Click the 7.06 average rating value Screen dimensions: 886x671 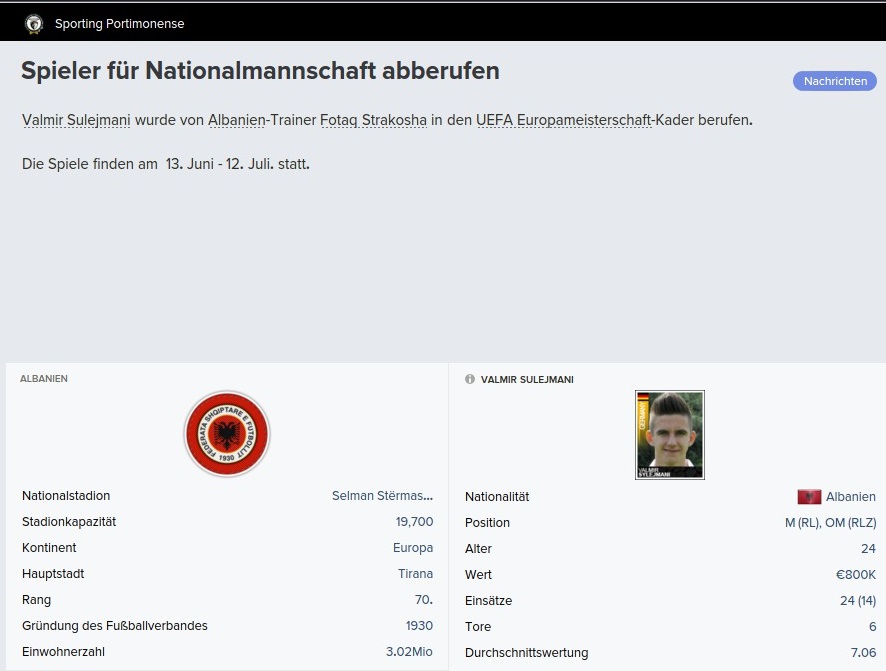pyautogui.click(x=860, y=653)
